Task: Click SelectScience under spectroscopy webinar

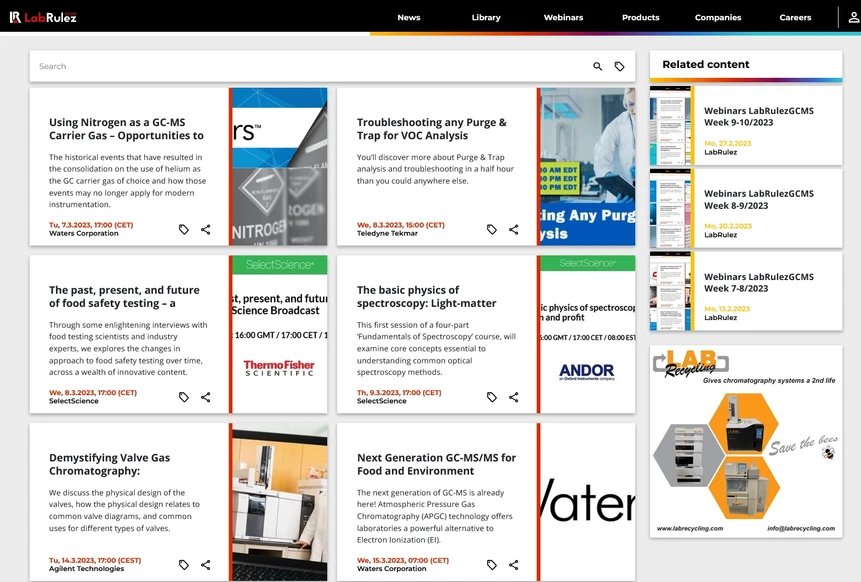Action: click(382, 401)
